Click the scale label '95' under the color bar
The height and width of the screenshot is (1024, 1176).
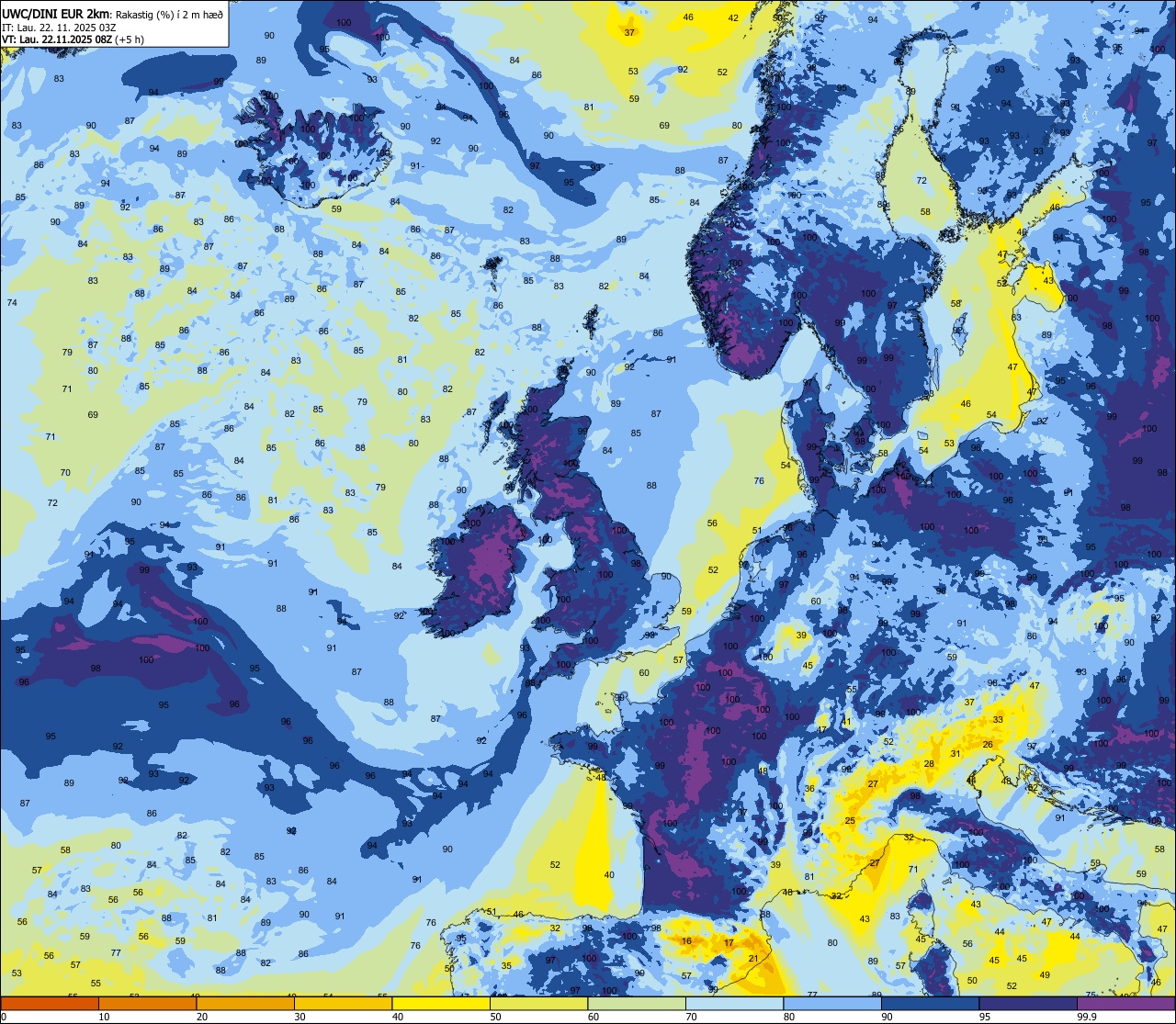click(x=986, y=1017)
